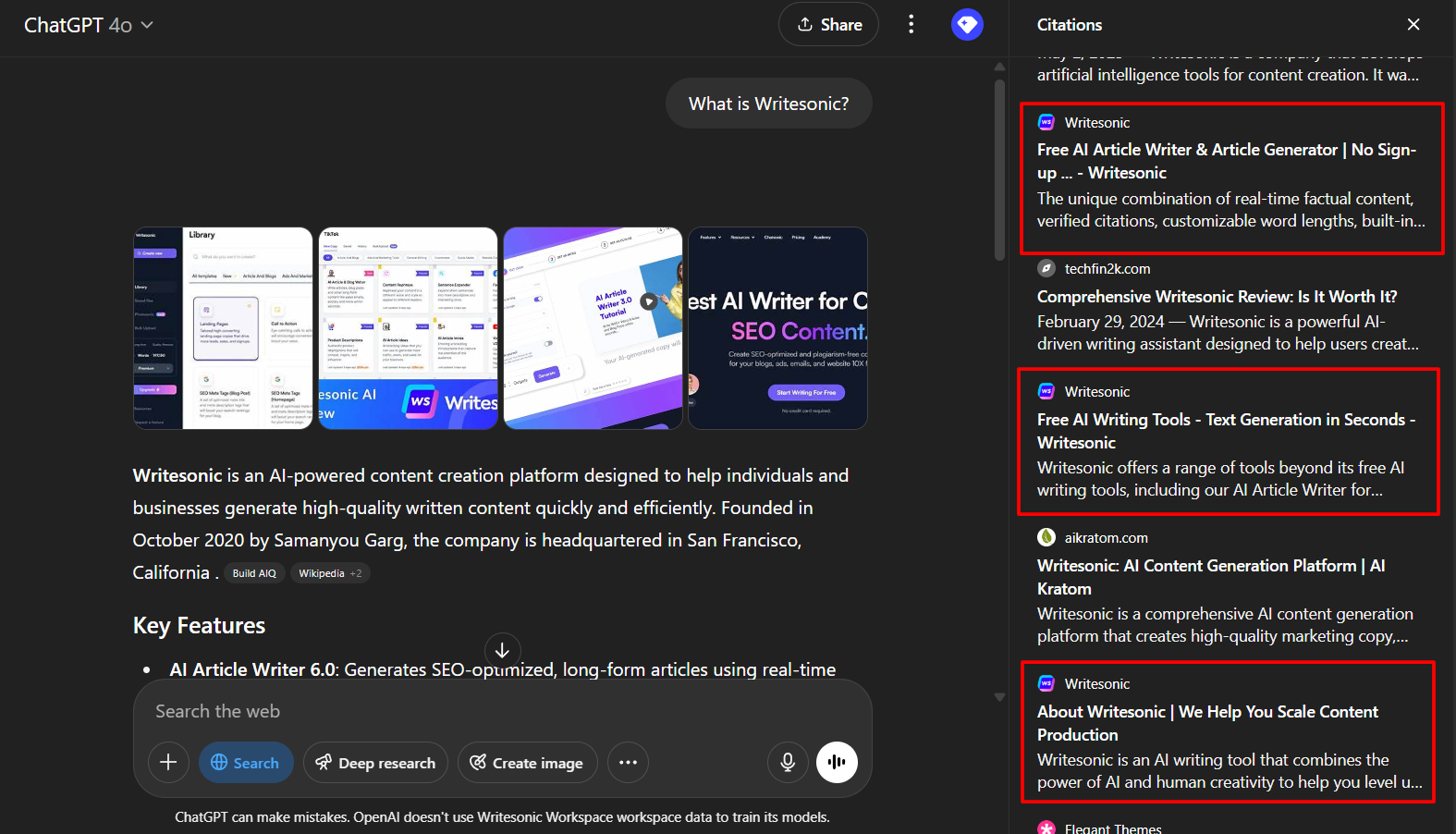Screen dimensions: 1456x834
Task: Click the techfin2k.com source icon
Action: 1046,268
